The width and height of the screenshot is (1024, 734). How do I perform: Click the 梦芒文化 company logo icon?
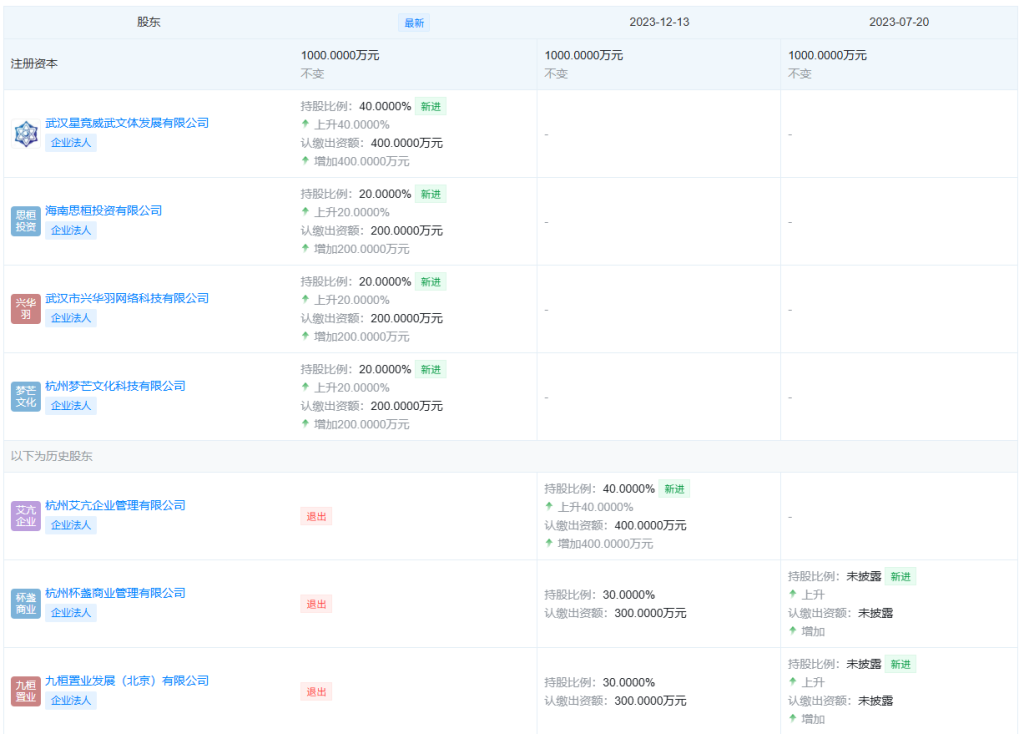coord(26,396)
